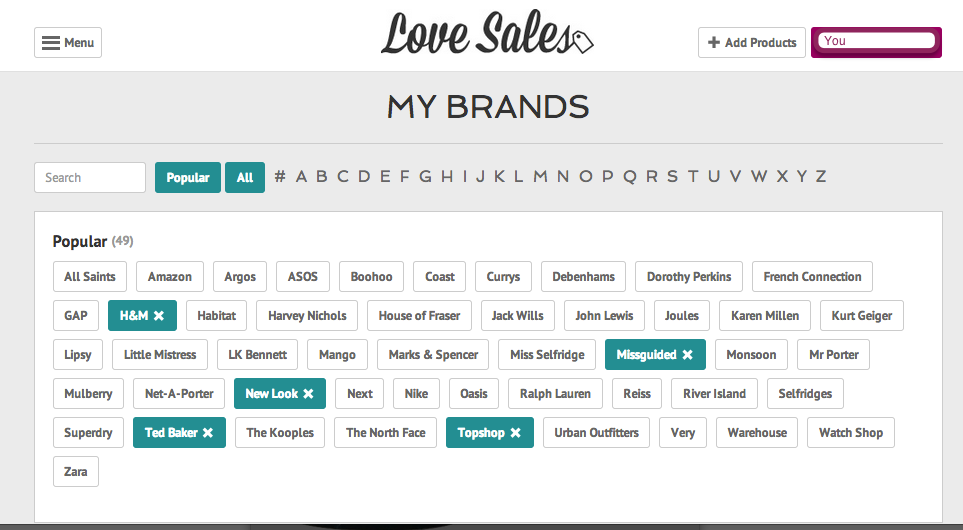Remove Ted Baker via its X icon

click(x=208, y=433)
